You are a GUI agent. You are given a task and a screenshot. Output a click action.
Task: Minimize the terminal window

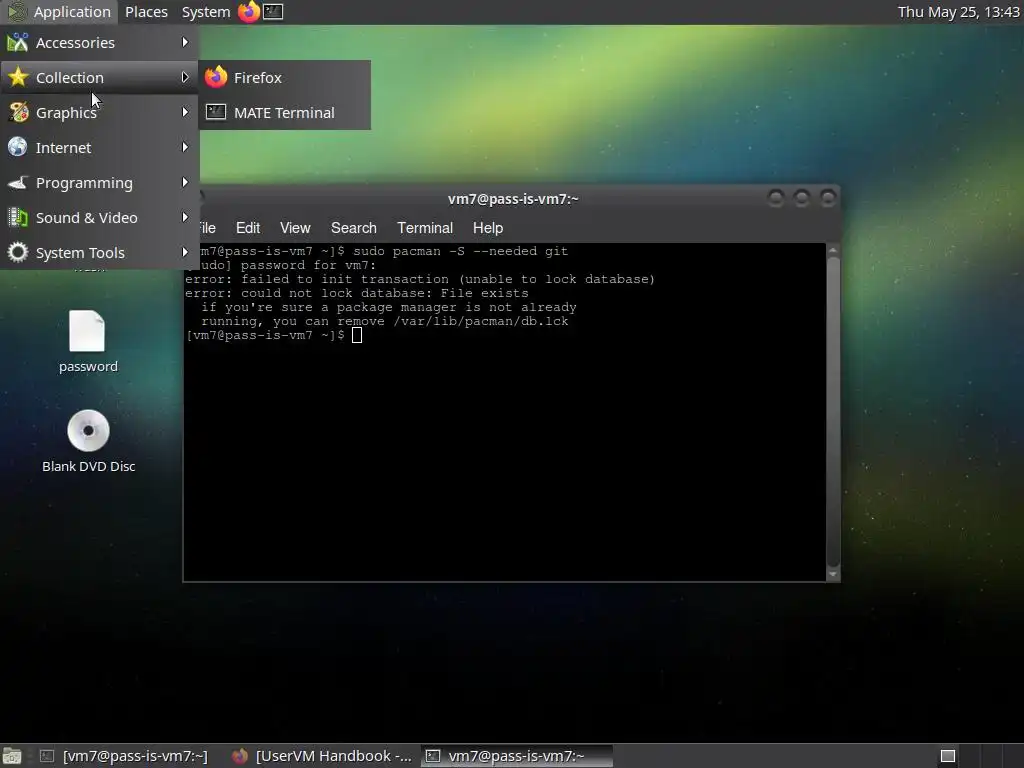click(x=776, y=198)
